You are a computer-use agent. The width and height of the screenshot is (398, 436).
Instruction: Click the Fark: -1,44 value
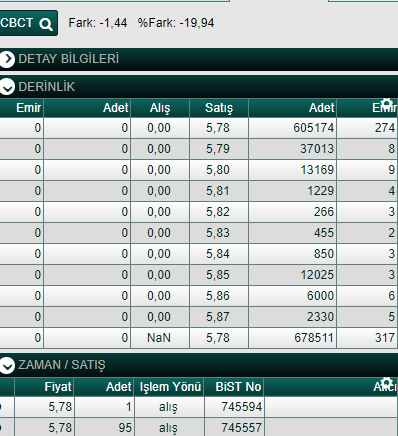98,23
